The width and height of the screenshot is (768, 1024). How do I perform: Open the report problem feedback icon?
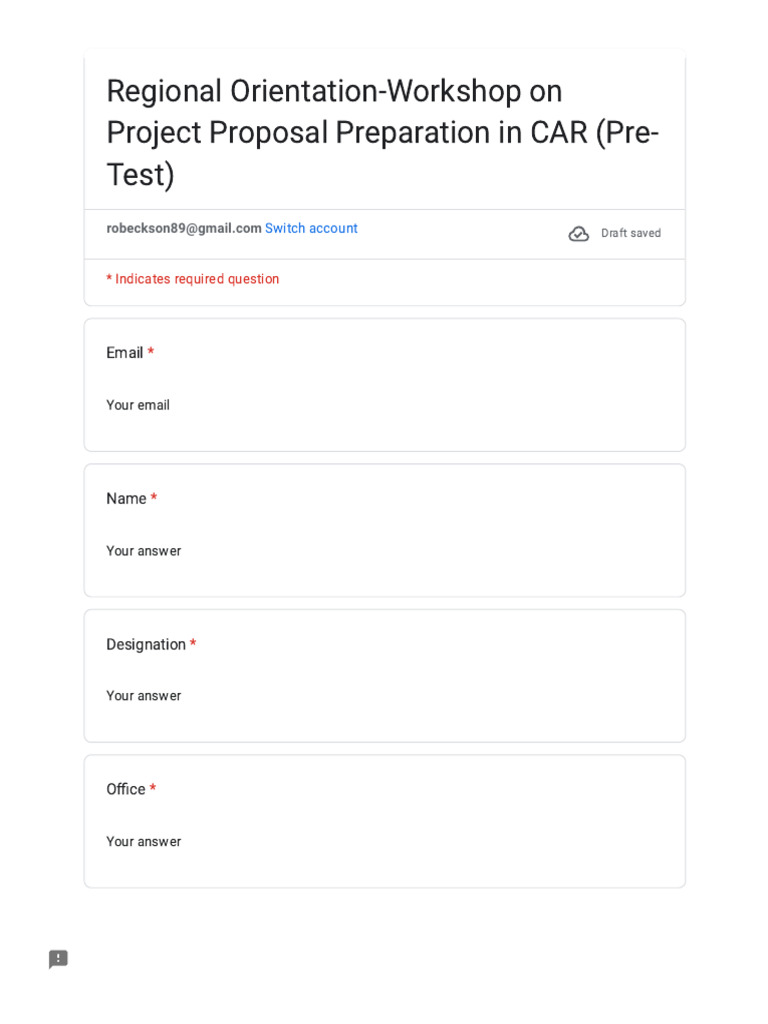pyautogui.click(x=58, y=959)
